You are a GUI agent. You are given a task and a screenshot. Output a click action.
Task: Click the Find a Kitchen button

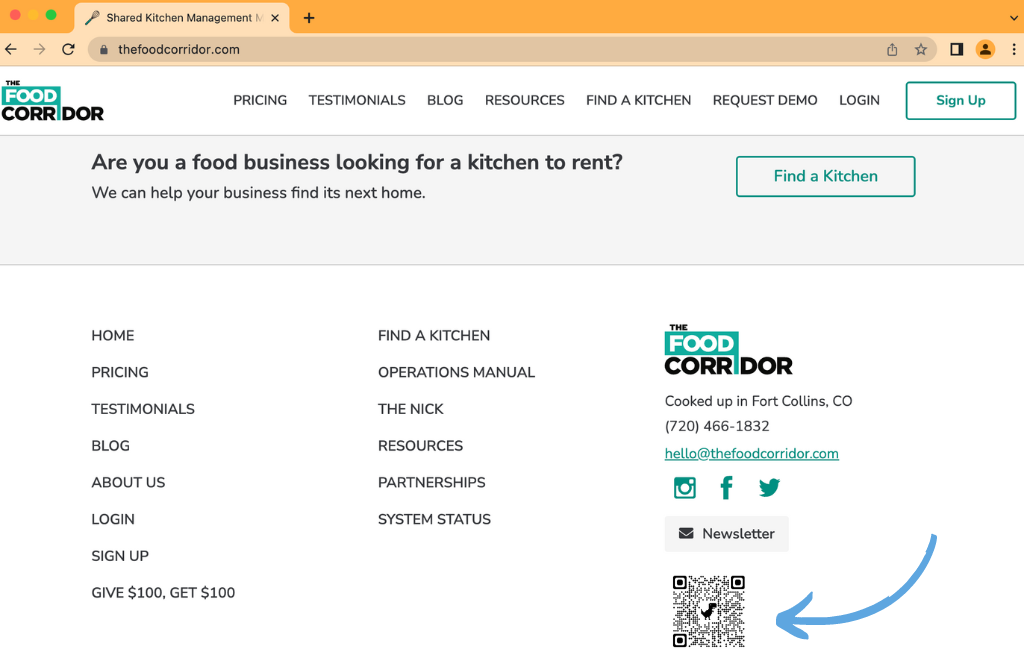click(x=825, y=176)
